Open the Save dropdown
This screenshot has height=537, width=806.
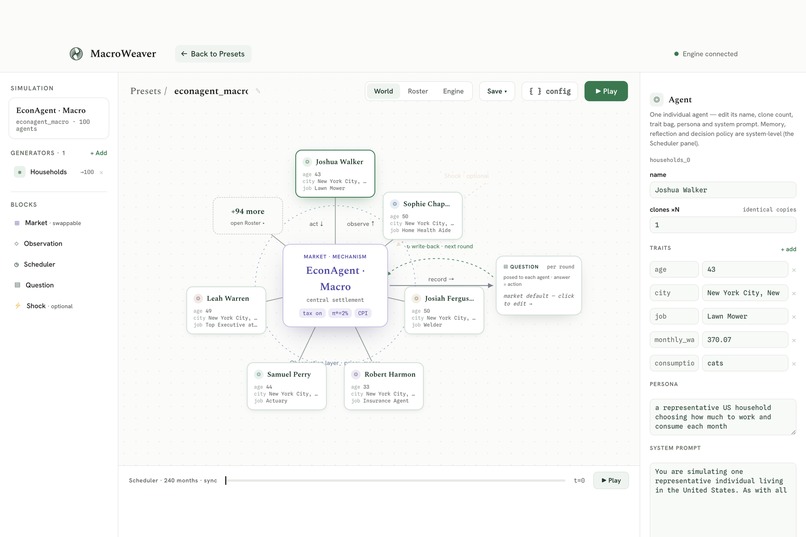pos(497,91)
